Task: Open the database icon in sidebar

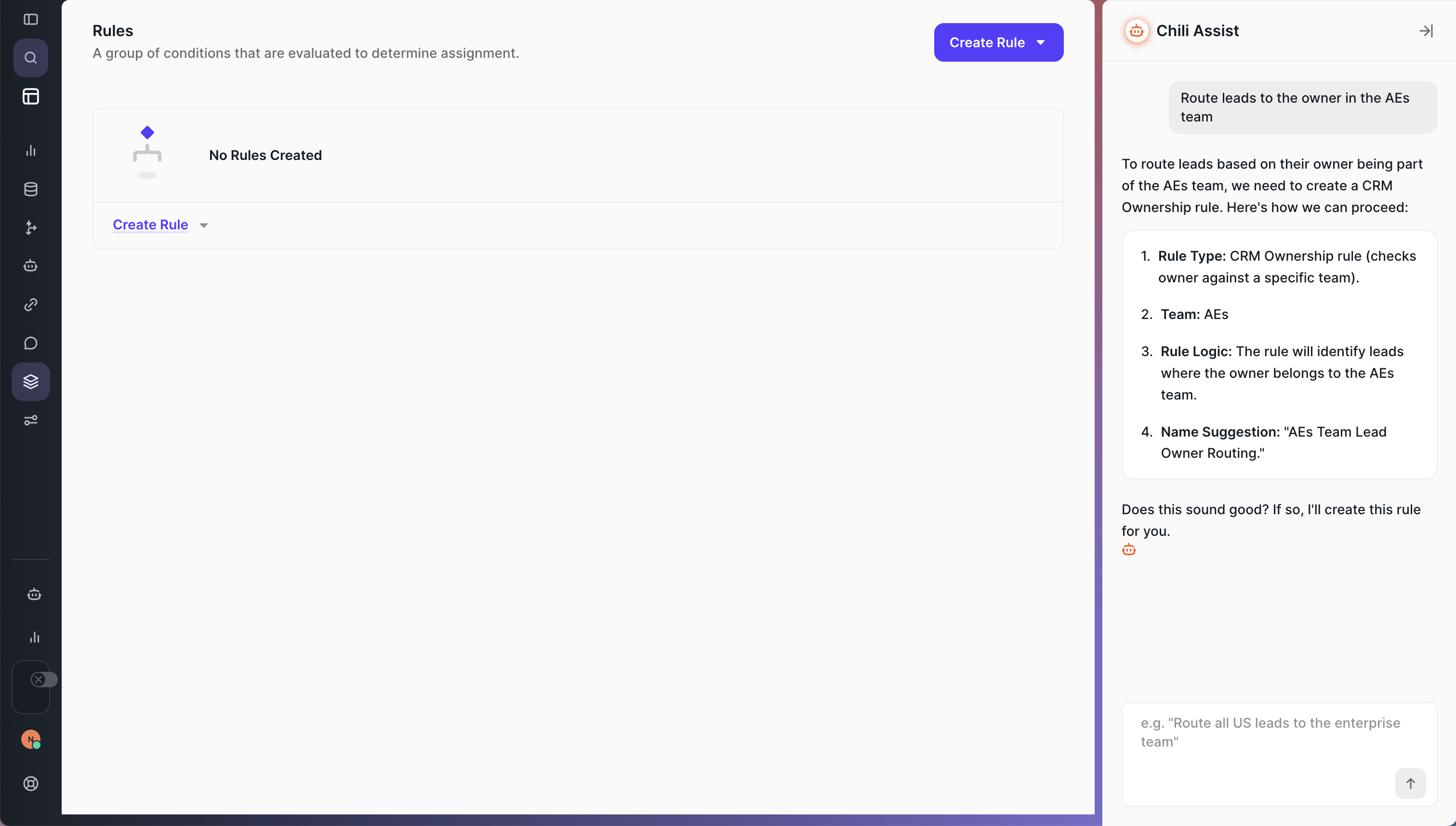Action: pos(31,189)
